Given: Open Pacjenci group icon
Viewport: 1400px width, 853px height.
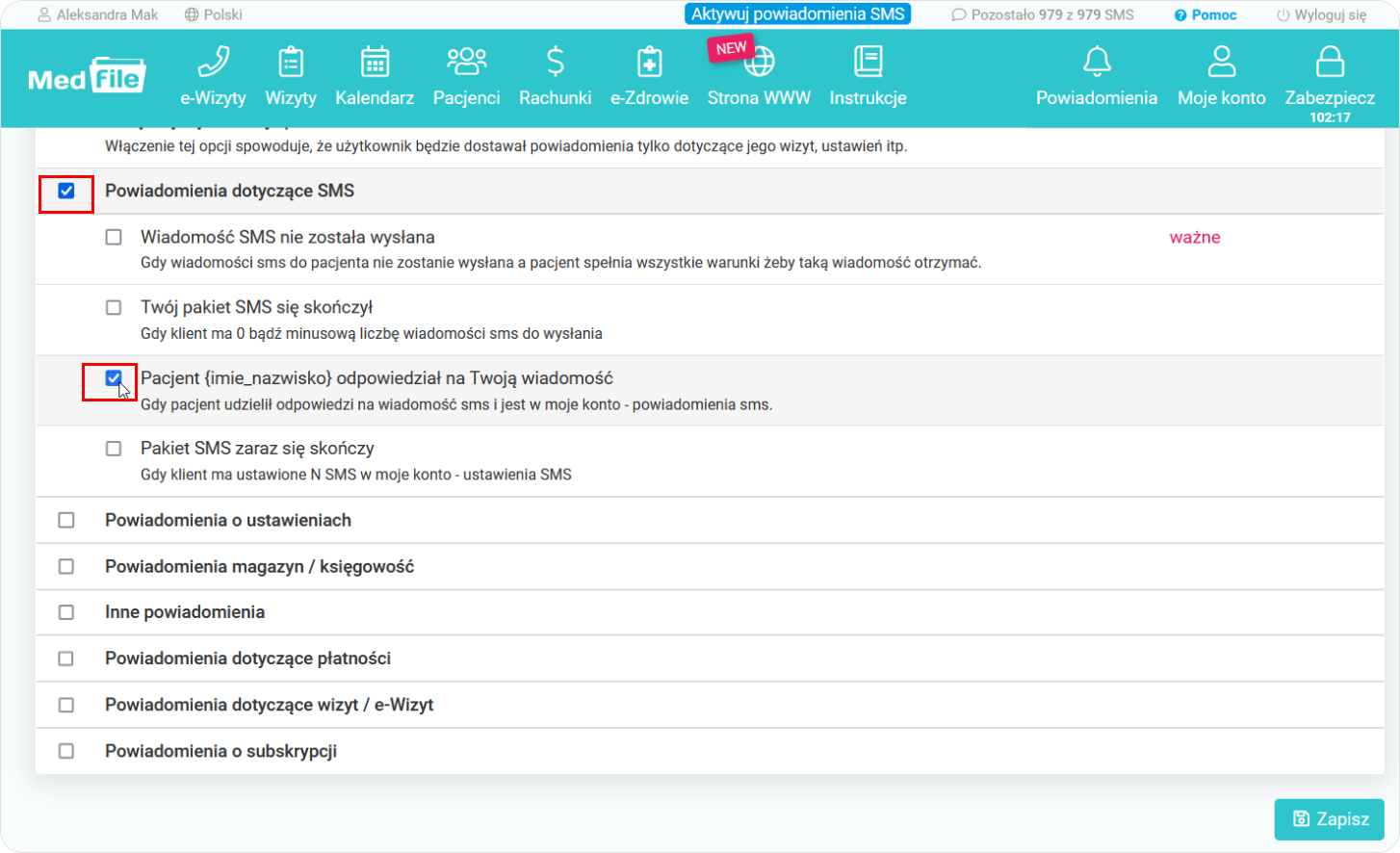Looking at the screenshot, I should coord(467,62).
